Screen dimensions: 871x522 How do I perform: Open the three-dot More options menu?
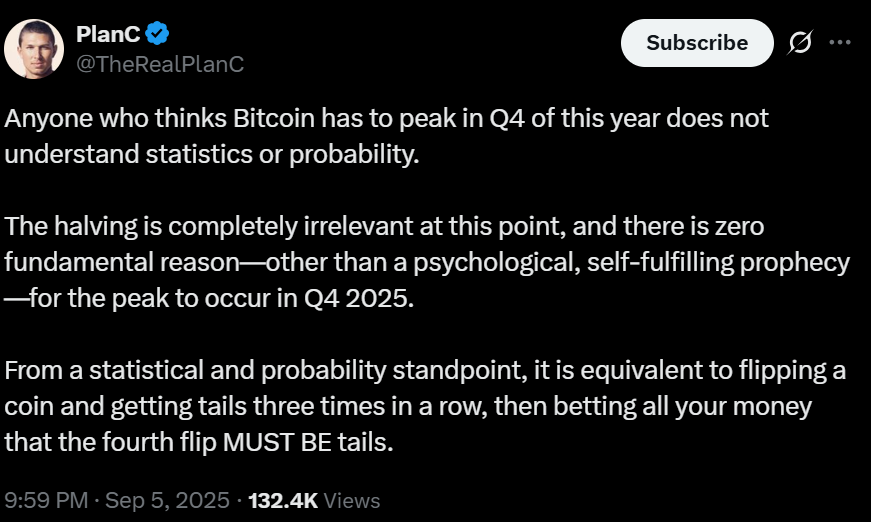tap(840, 43)
